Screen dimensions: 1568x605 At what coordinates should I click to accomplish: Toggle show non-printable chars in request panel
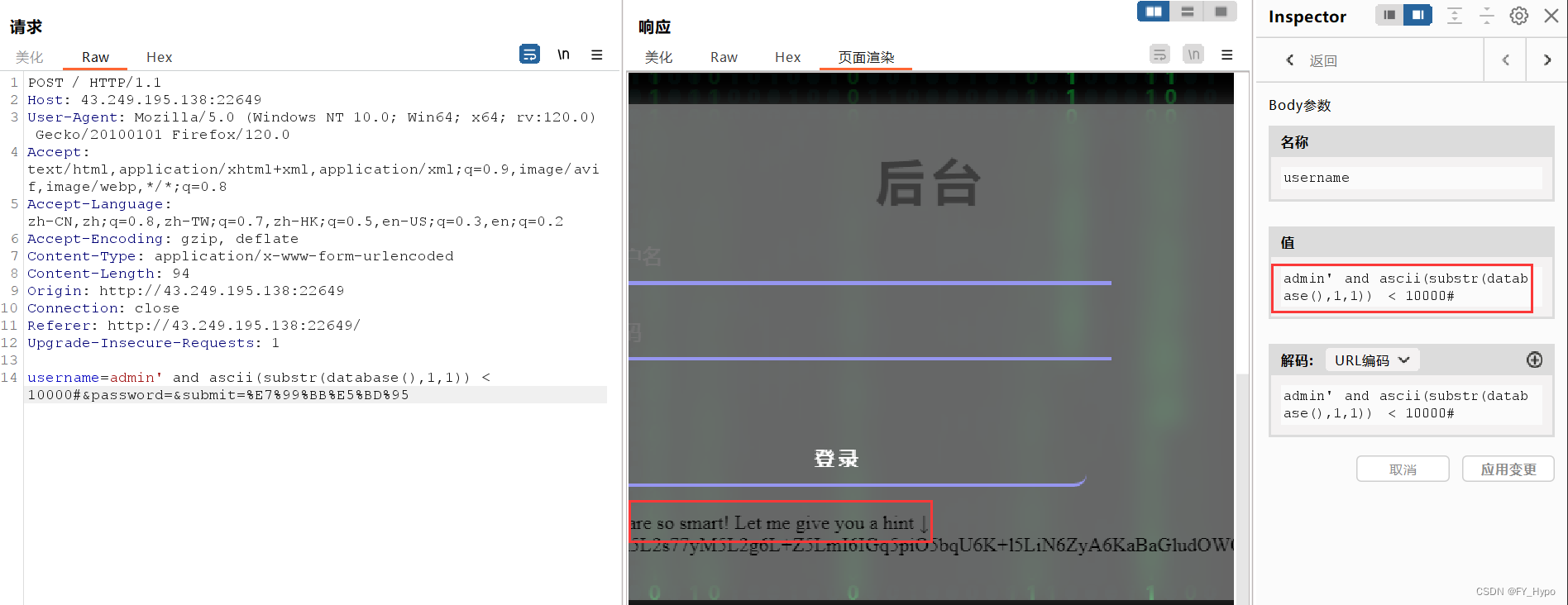[x=563, y=55]
